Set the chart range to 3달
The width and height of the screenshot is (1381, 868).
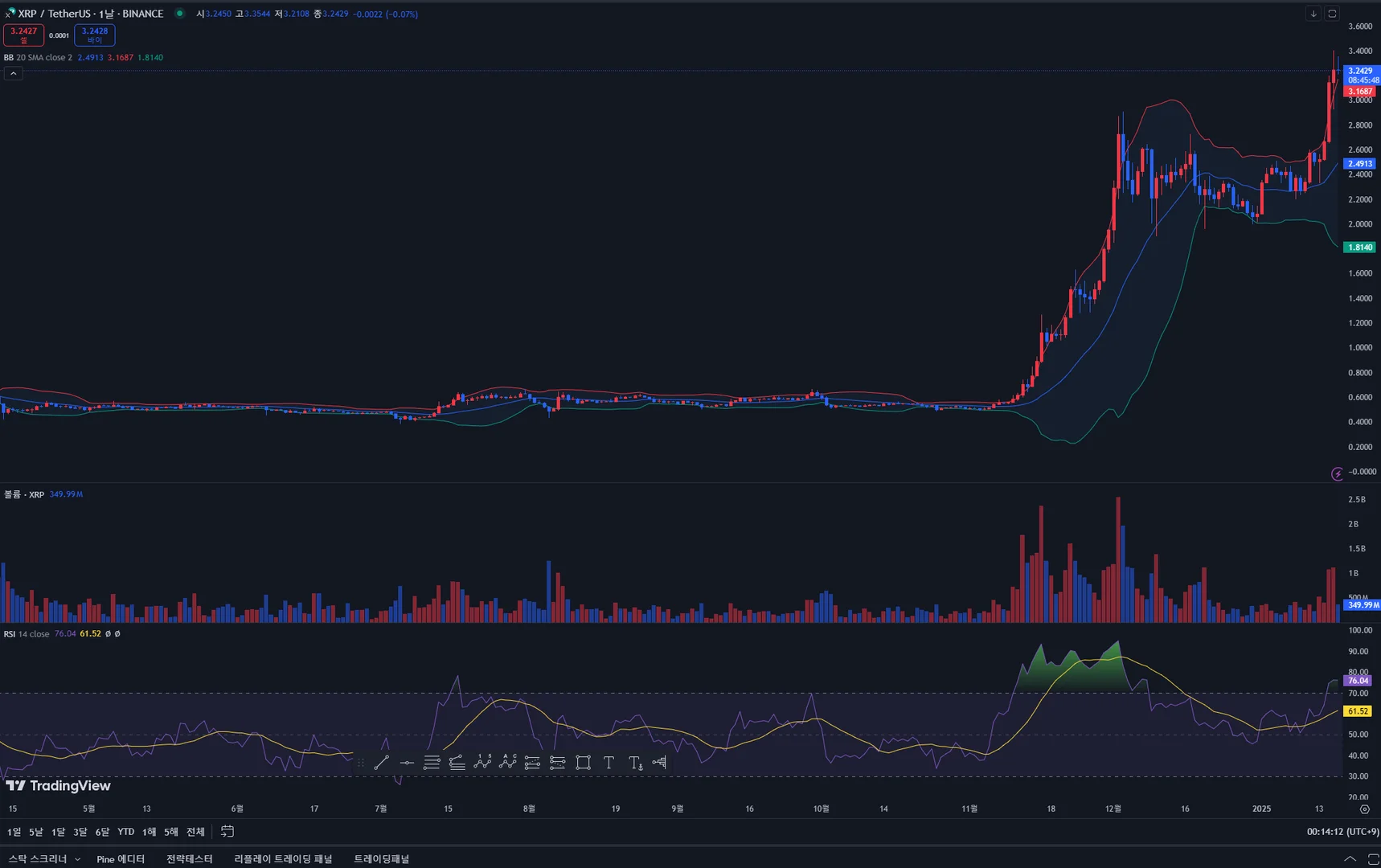[x=80, y=832]
